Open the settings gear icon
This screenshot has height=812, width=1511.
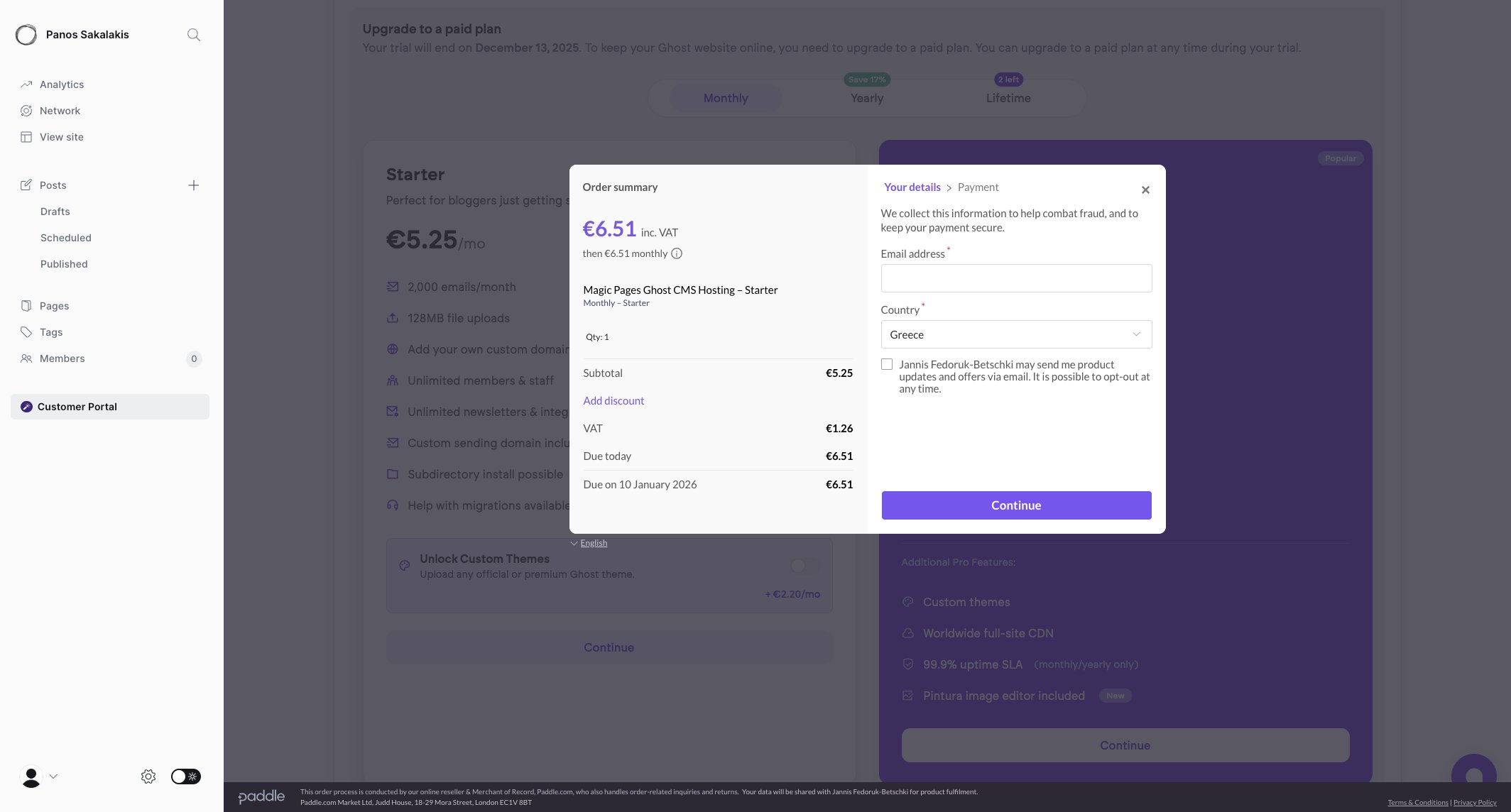148,777
